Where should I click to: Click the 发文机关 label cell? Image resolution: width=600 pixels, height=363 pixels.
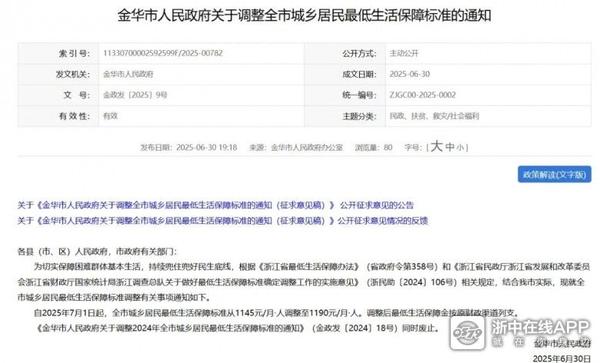pos(58,74)
